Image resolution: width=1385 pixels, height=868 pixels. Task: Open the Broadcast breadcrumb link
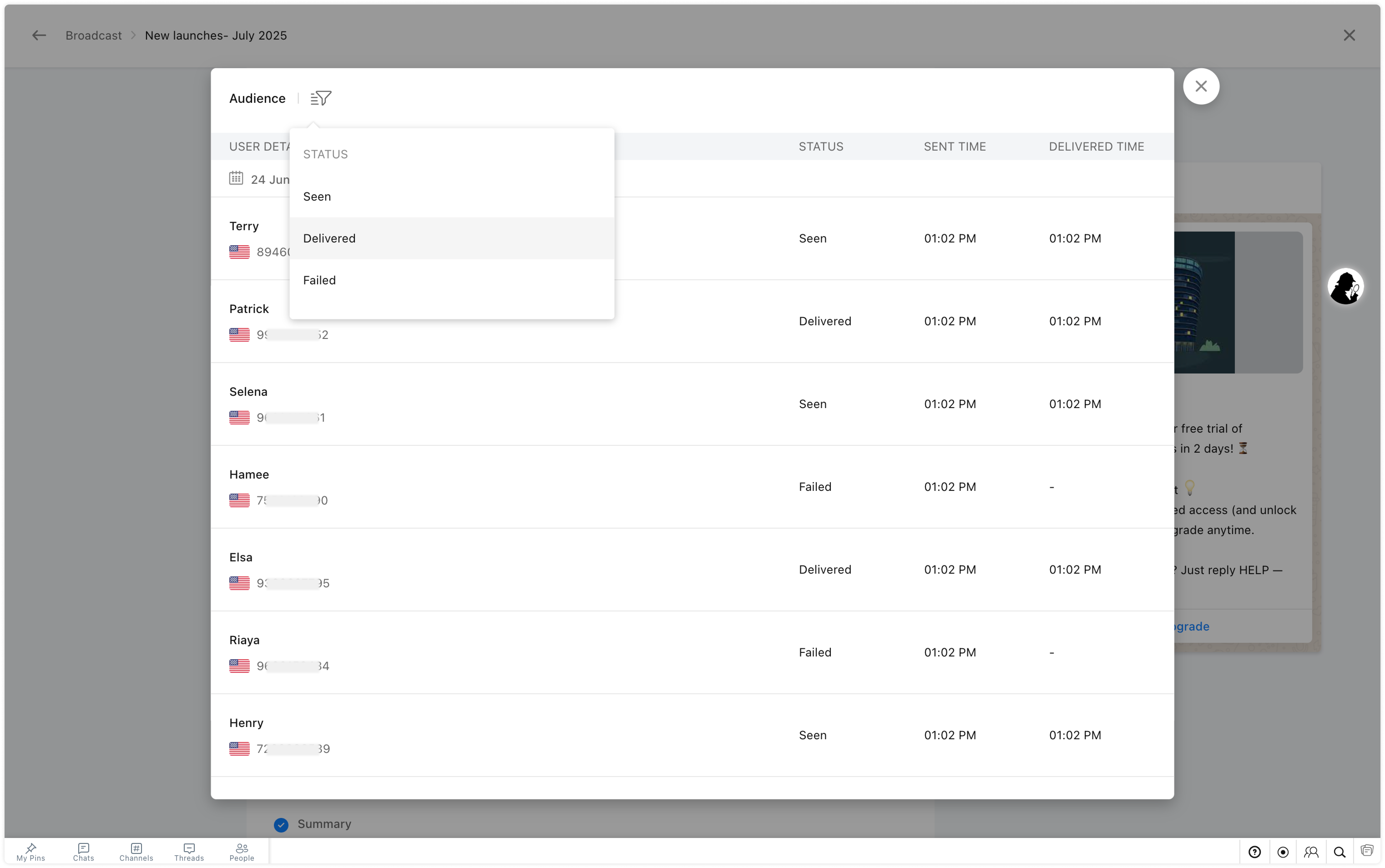pos(94,35)
